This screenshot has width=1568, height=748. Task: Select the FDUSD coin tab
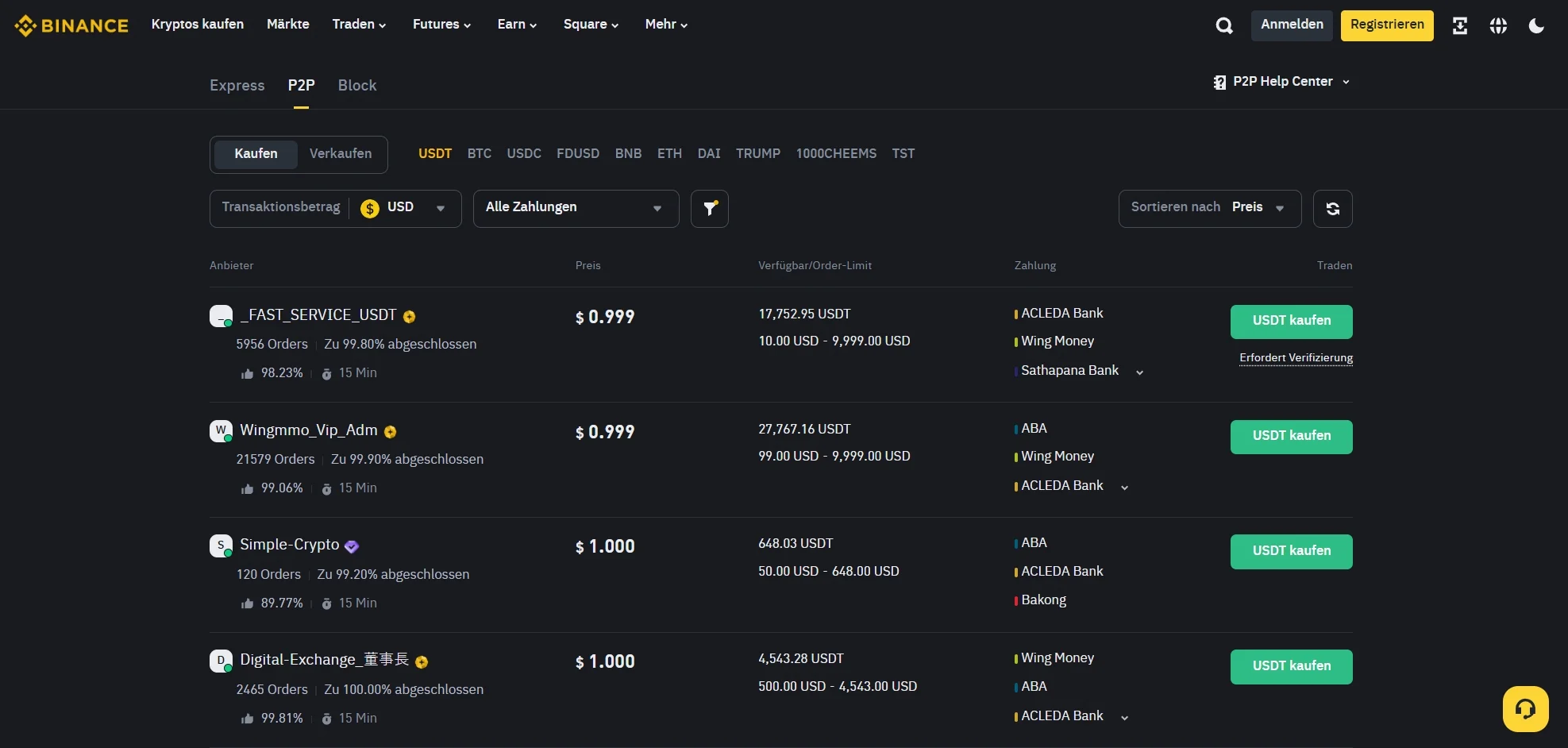pos(578,154)
